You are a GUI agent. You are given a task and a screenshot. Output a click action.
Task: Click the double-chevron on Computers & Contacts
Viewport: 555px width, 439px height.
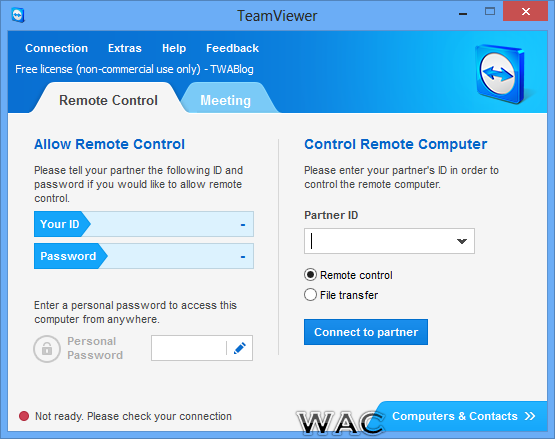tap(530, 416)
